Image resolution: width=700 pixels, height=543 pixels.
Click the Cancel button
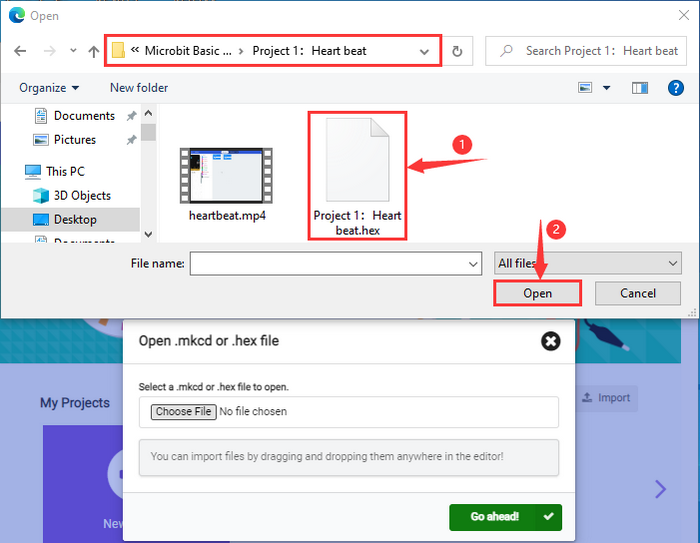[638, 293]
